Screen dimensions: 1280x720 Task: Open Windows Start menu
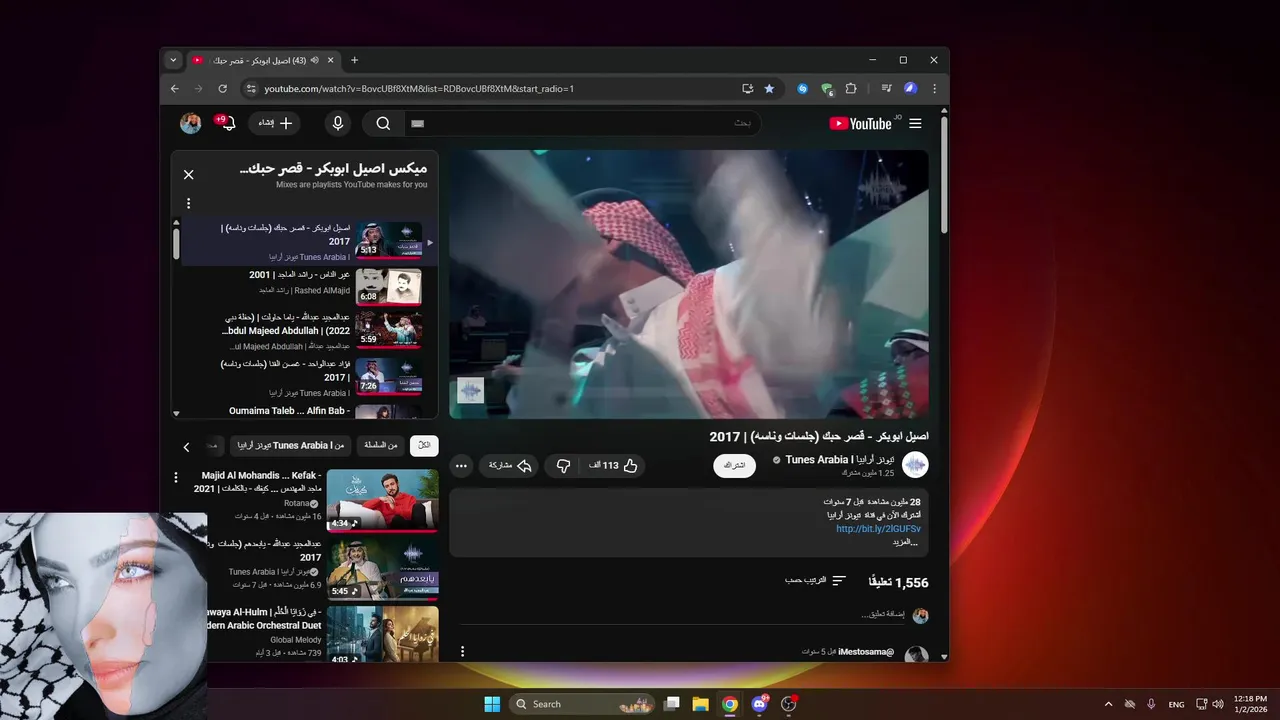pyautogui.click(x=492, y=704)
